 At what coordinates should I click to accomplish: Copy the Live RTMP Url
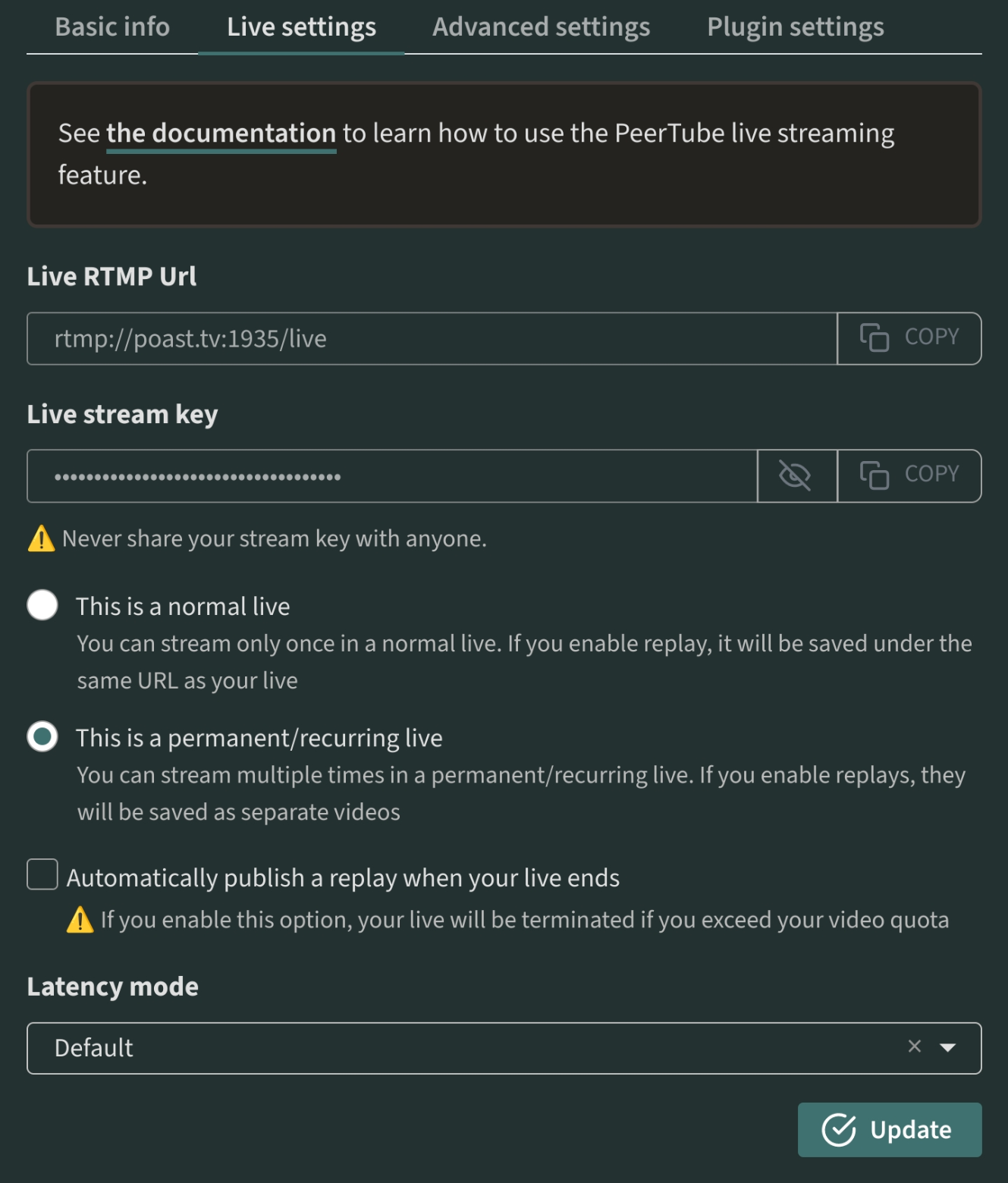[909, 338]
